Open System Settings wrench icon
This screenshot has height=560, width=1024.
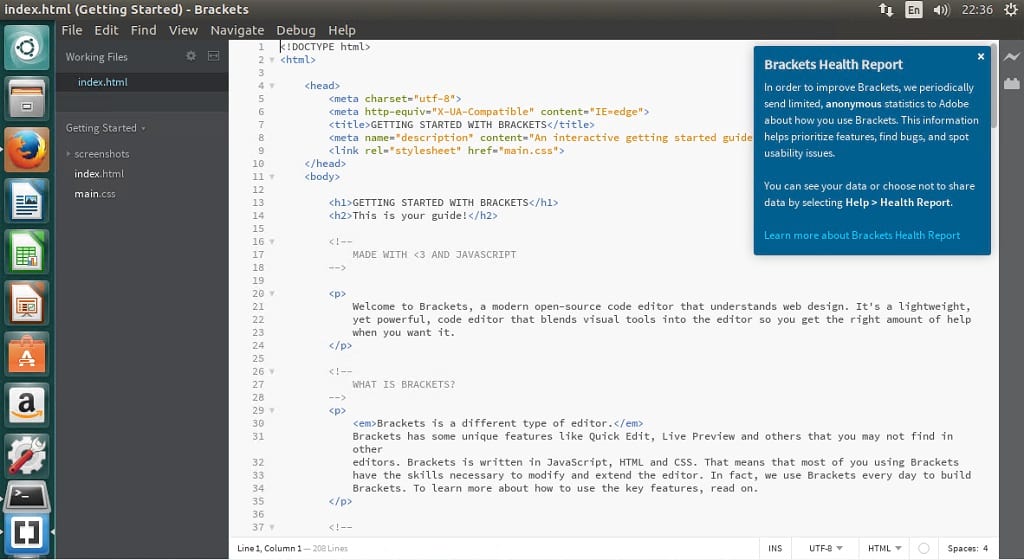tap(27, 456)
